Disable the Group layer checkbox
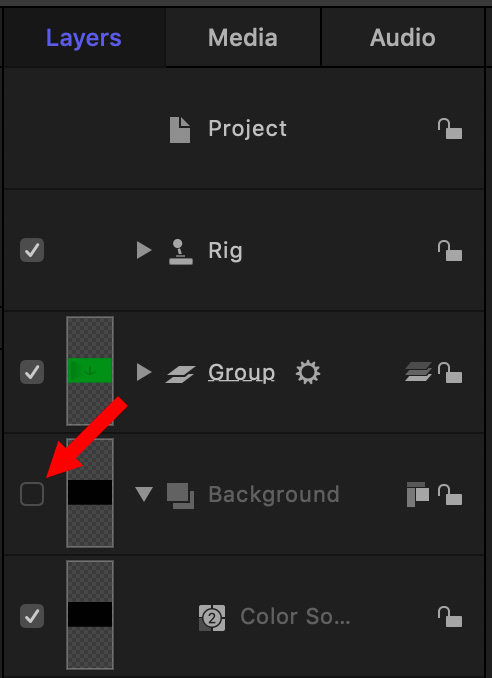Screen dimensions: 492x678 pyautogui.click(x=32, y=372)
